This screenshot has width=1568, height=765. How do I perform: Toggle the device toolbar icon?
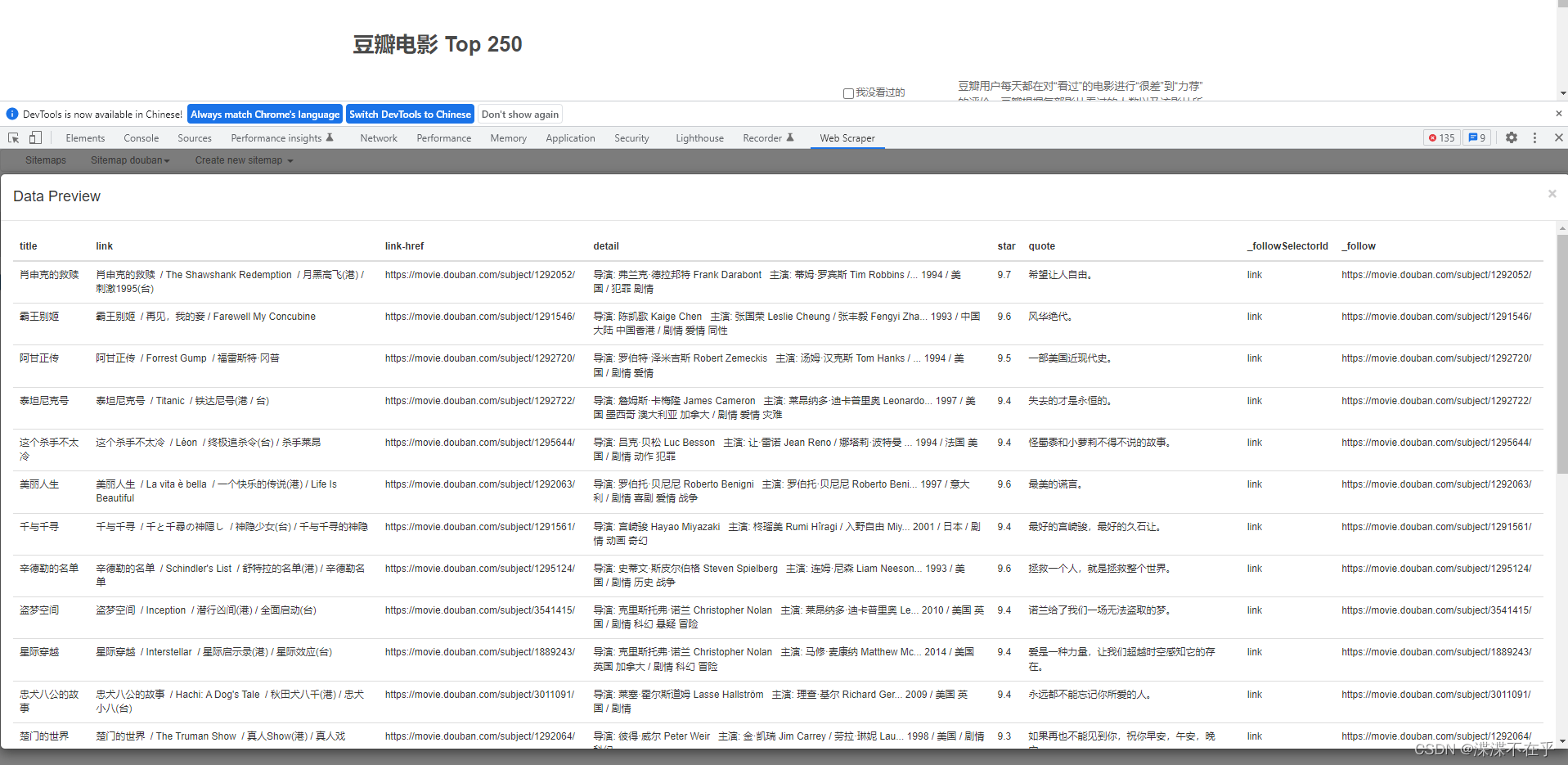35,137
